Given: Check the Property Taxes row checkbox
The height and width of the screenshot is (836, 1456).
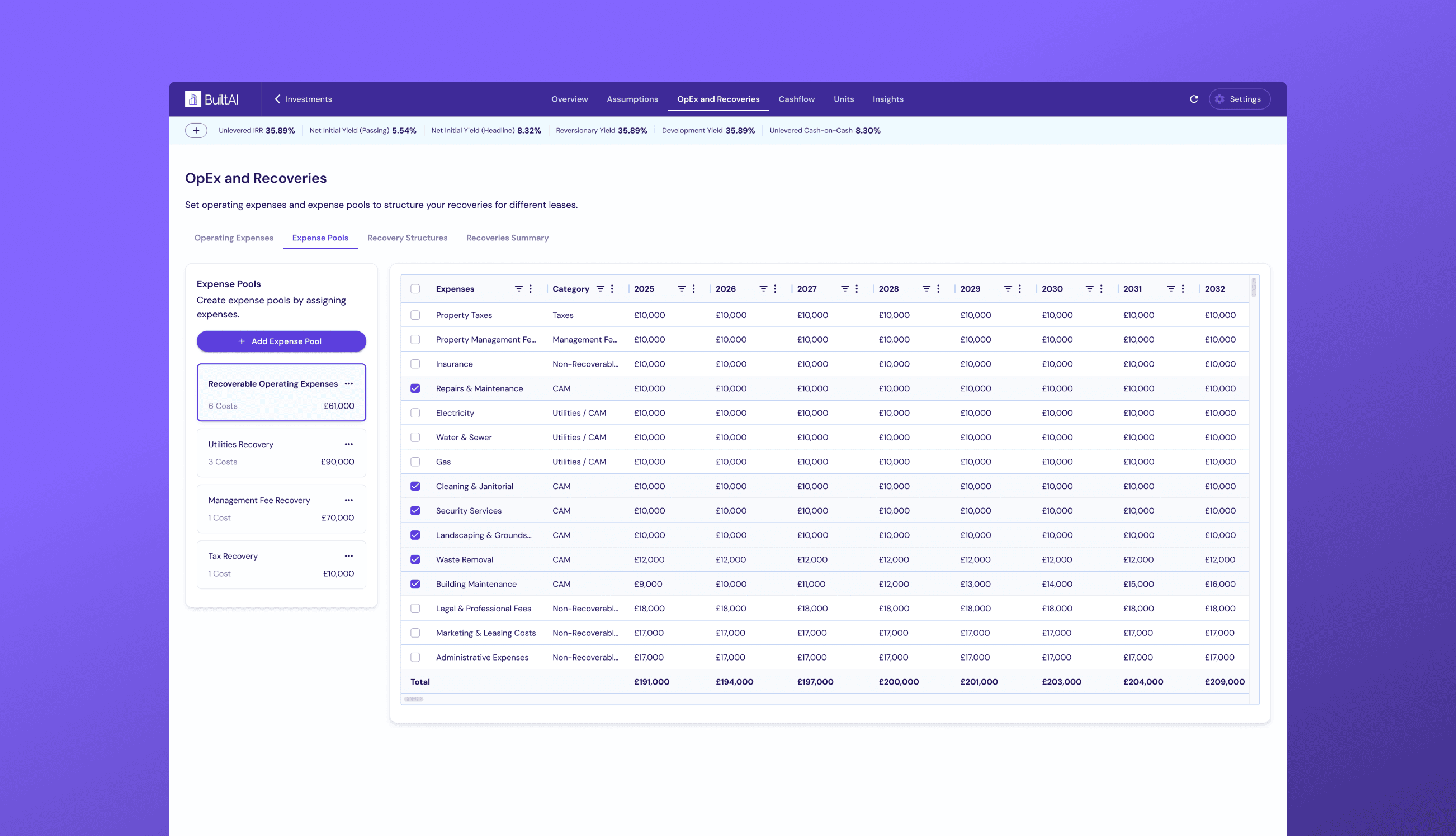Looking at the screenshot, I should pos(415,315).
